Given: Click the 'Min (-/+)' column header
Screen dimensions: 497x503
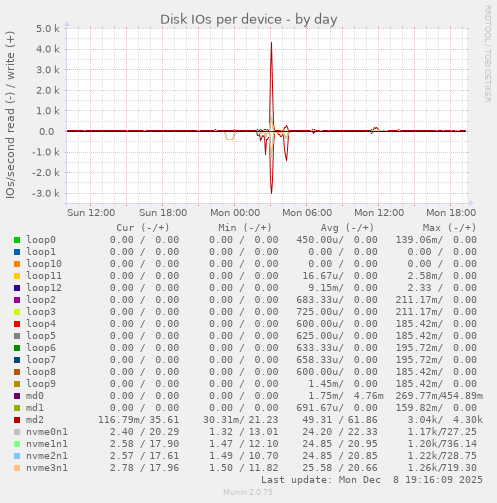Looking at the screenshot, I should [x=245, y=228].
